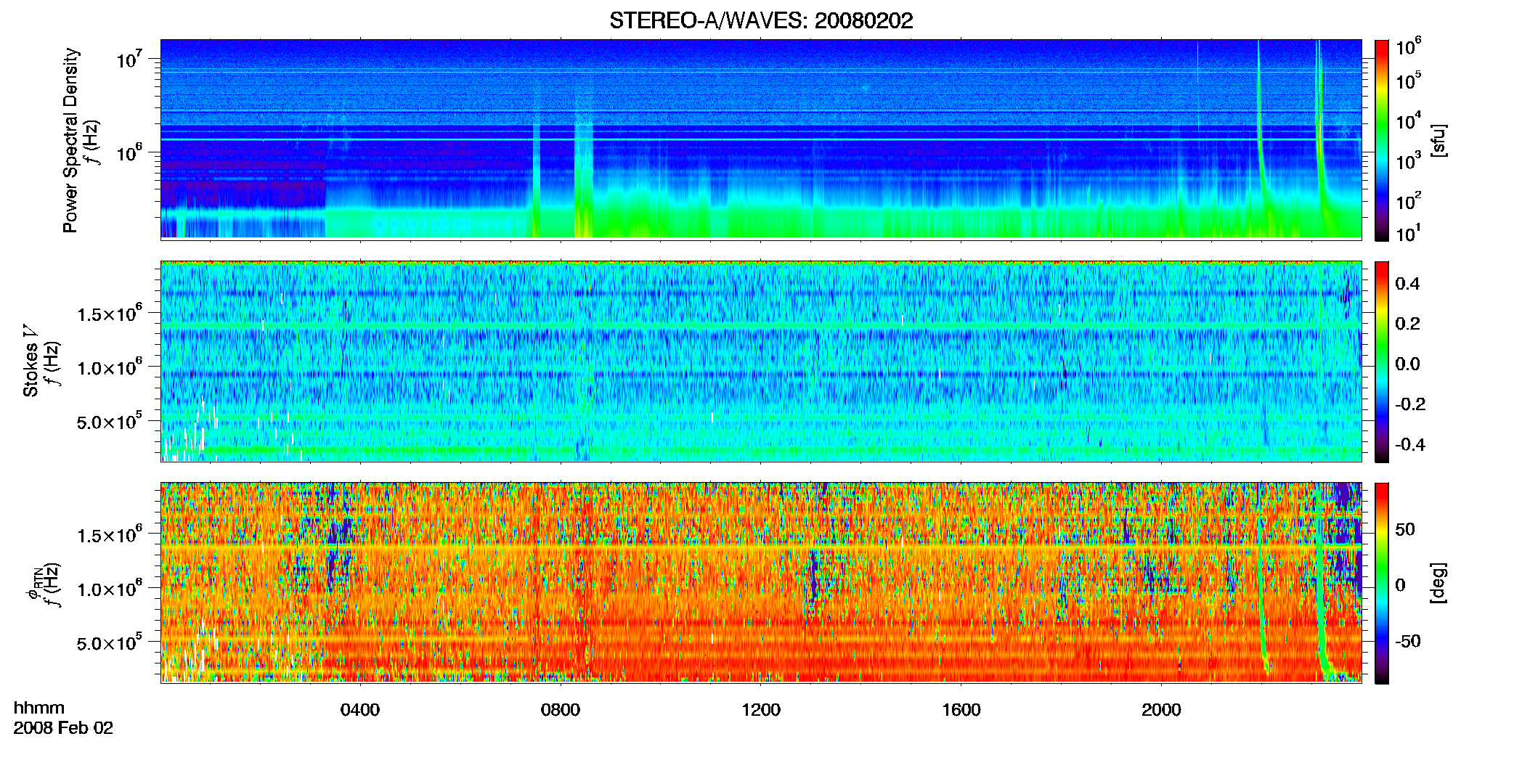
Task: Click the 2008 Feb 02 date label
Action: pyautogui.click(x=63, y=728)
